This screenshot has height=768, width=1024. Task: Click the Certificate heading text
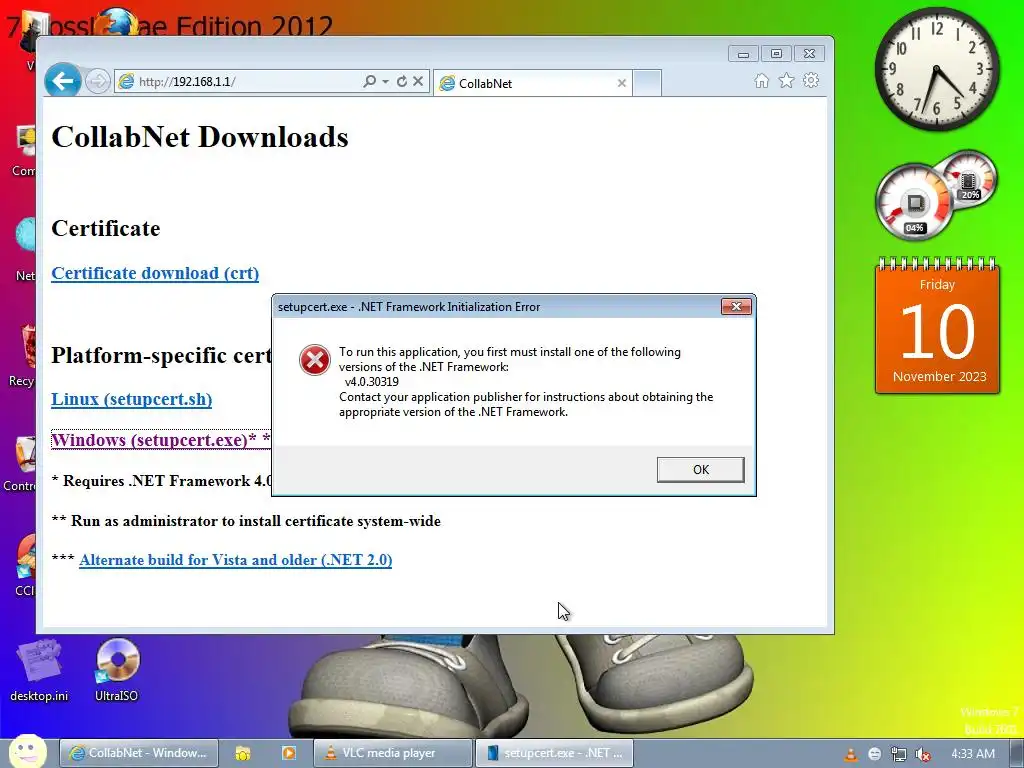[106, 228]
